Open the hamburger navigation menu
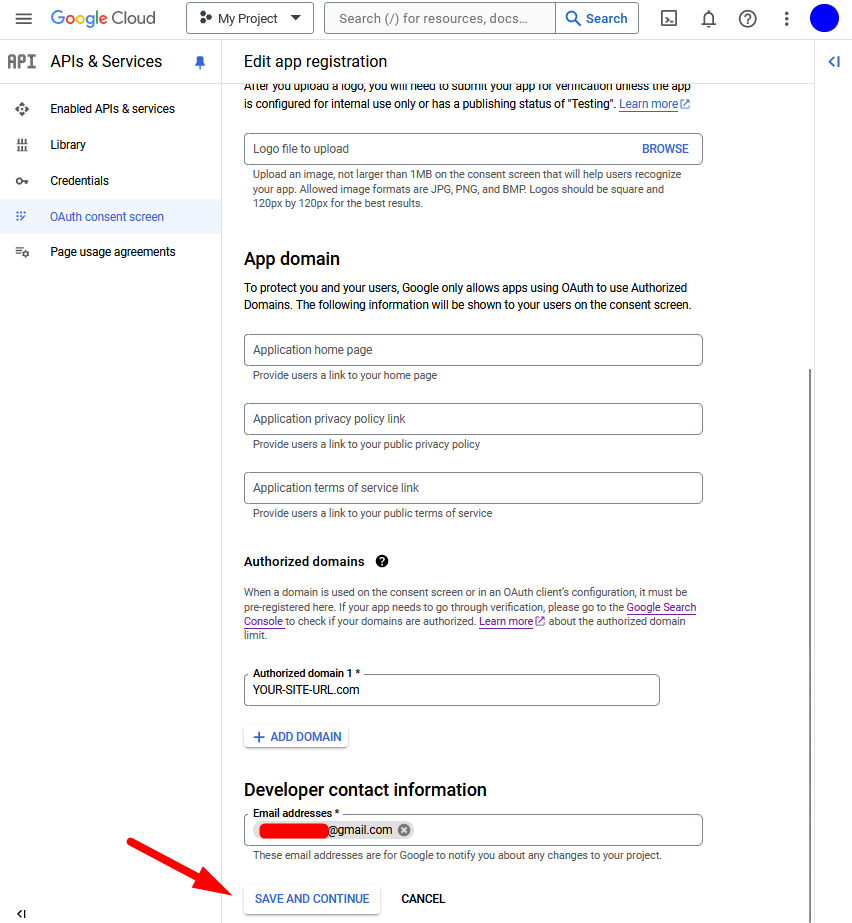Viewport: 852px width, 923px height. point(24,19)
